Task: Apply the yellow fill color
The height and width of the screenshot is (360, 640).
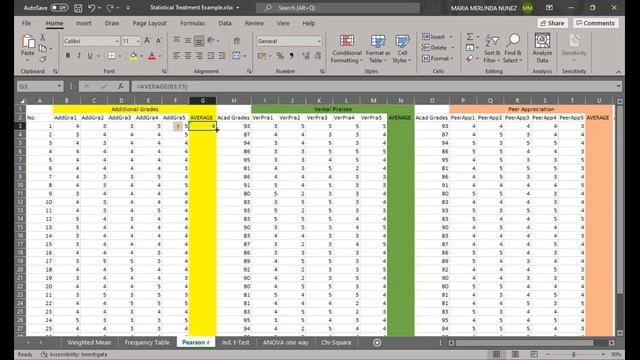Action: tap(133, 56)
